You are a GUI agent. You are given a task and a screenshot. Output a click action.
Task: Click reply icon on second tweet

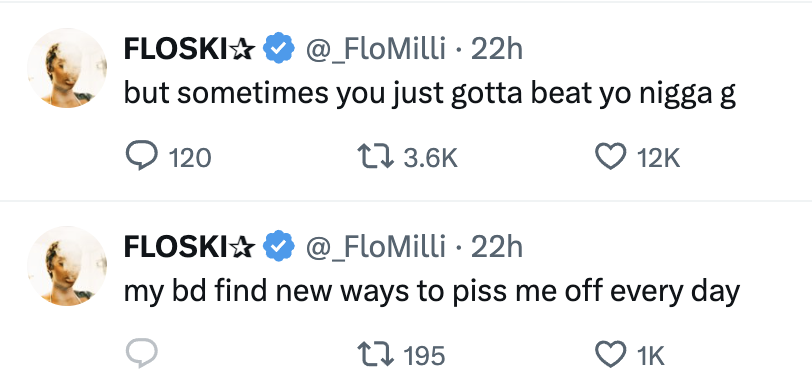pos(141,354)
